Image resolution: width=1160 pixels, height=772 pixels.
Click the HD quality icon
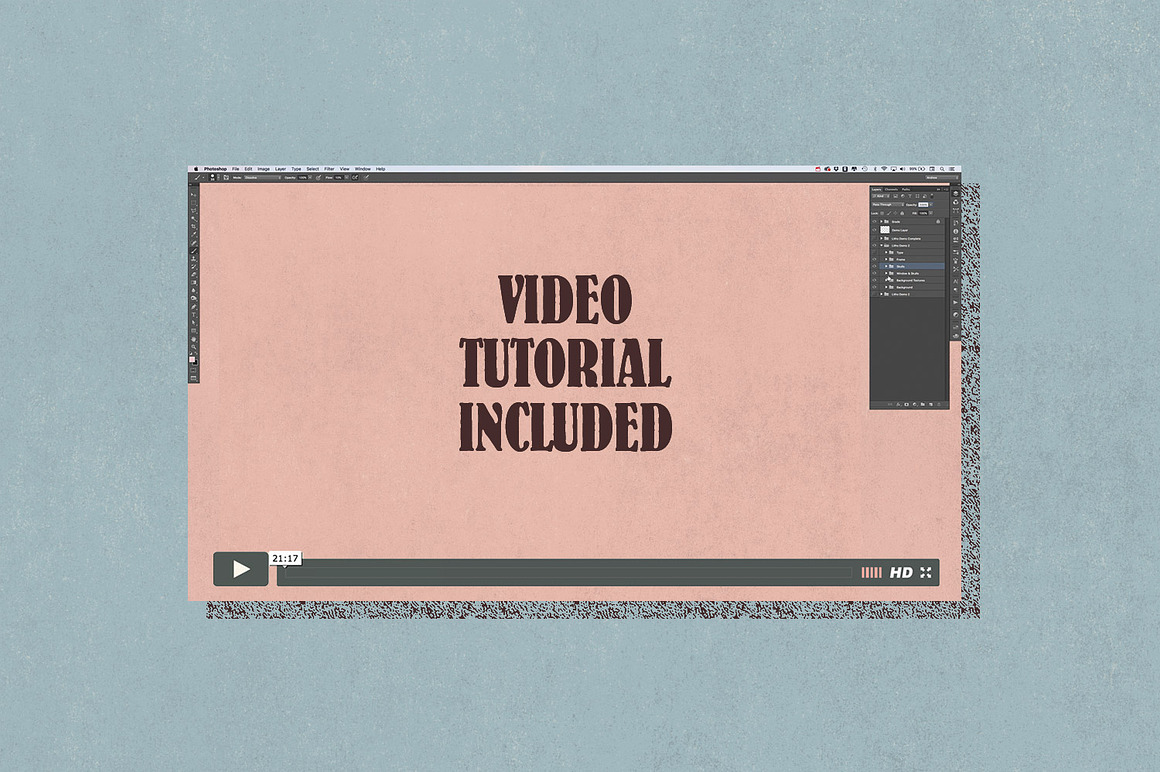coord(901,572)
